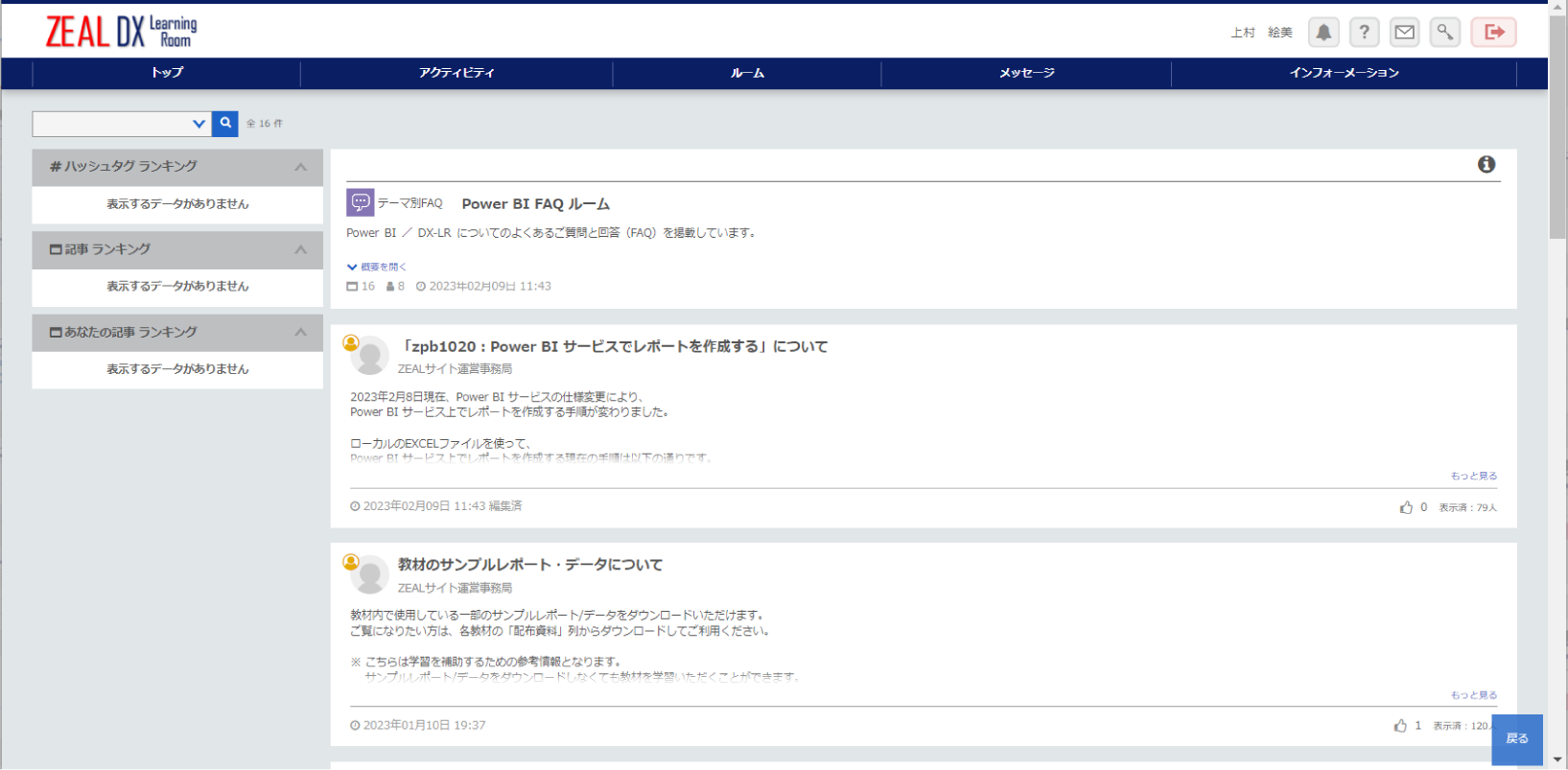The height and width of the screenshot is (770, 1568).
Task: Open the アクティビティ menu
Action: (x=456, y=73)
